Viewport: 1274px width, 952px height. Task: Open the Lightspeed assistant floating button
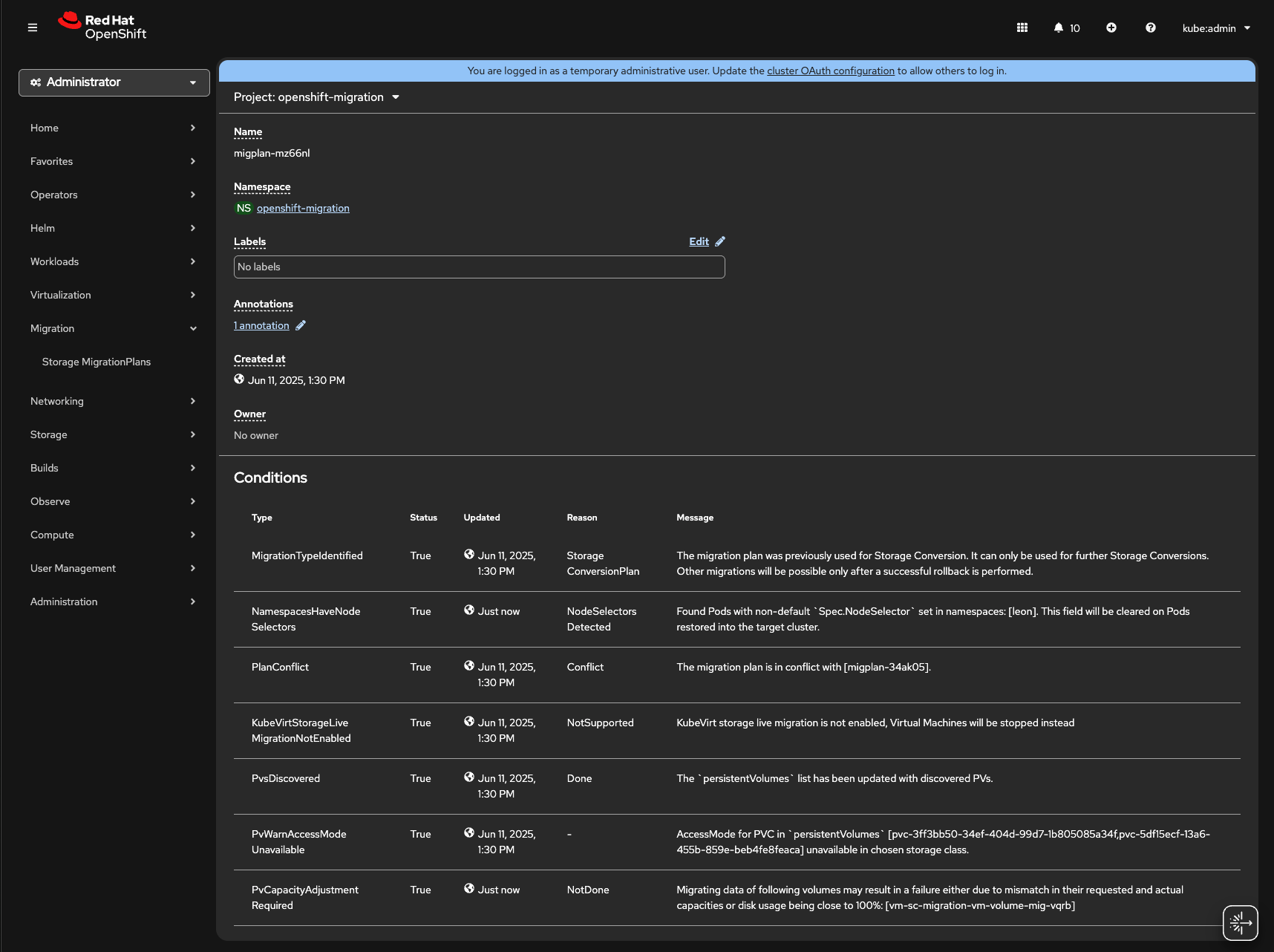1241,923
